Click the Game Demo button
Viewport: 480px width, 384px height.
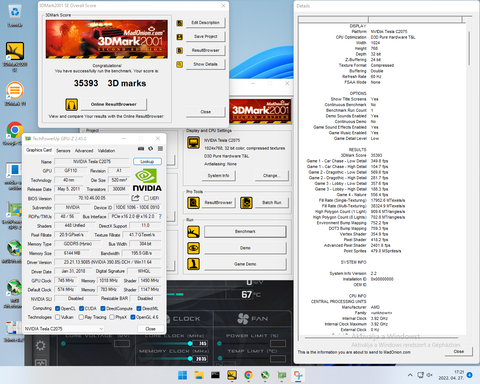[245, 264]
